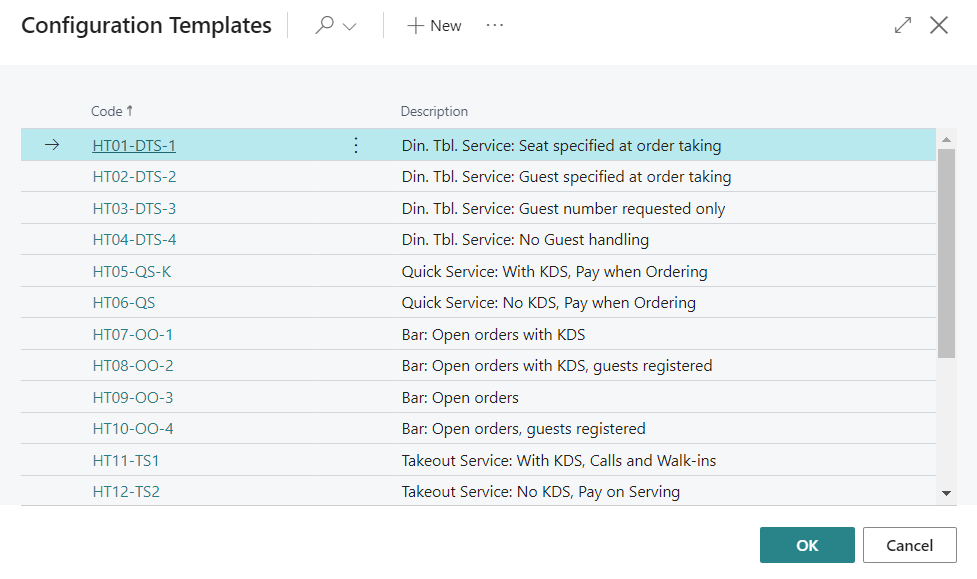Sort by the Code column header
The width and height of the screenshot is (977, 579).
click(107, 111)
